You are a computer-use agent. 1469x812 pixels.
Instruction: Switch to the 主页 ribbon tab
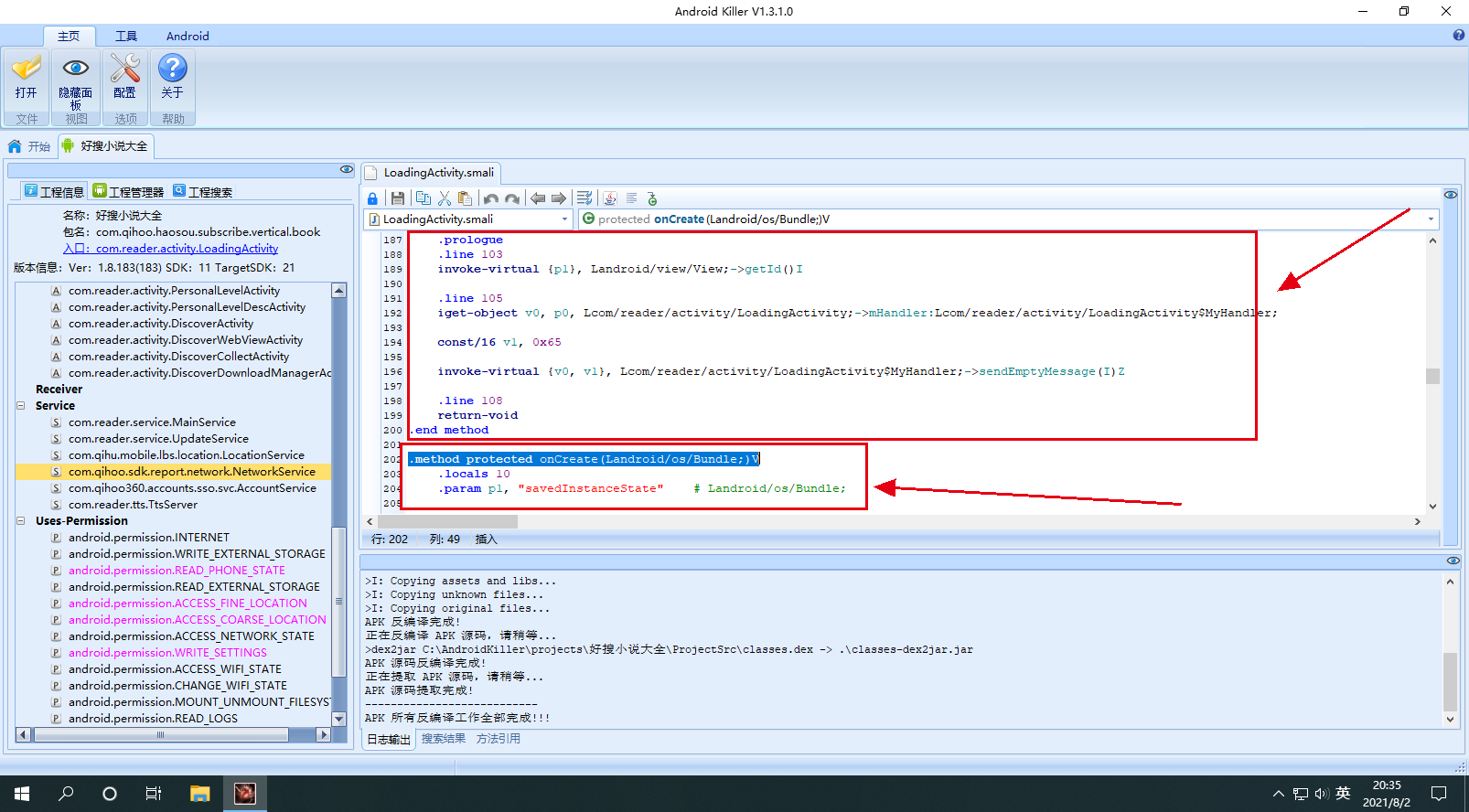tap(69, 36)
